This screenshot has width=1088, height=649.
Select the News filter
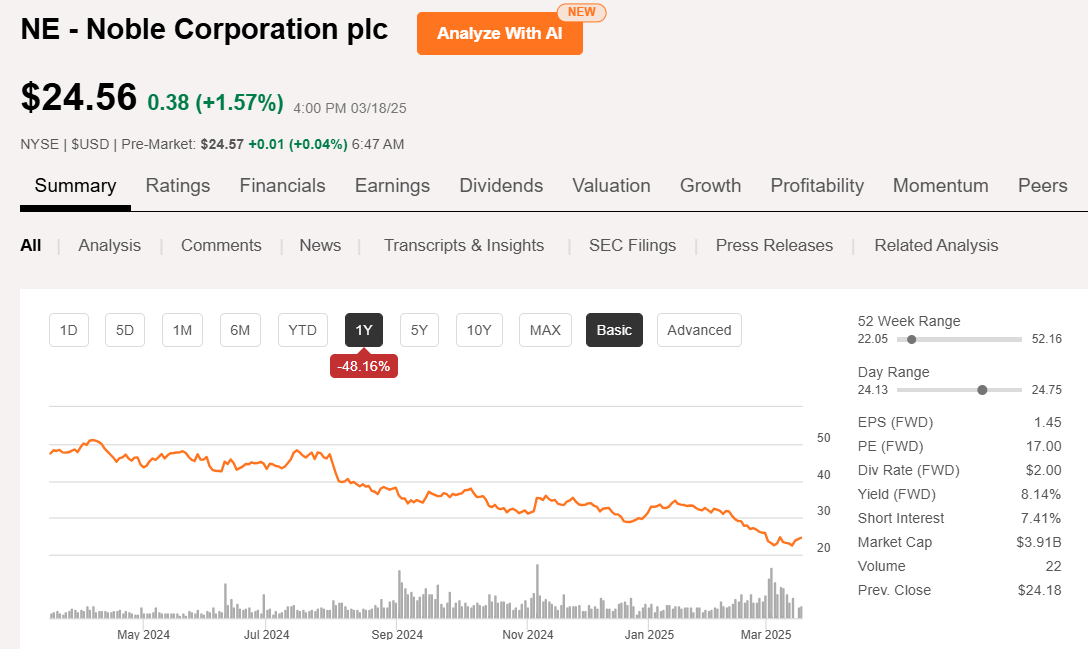point(319,245)
